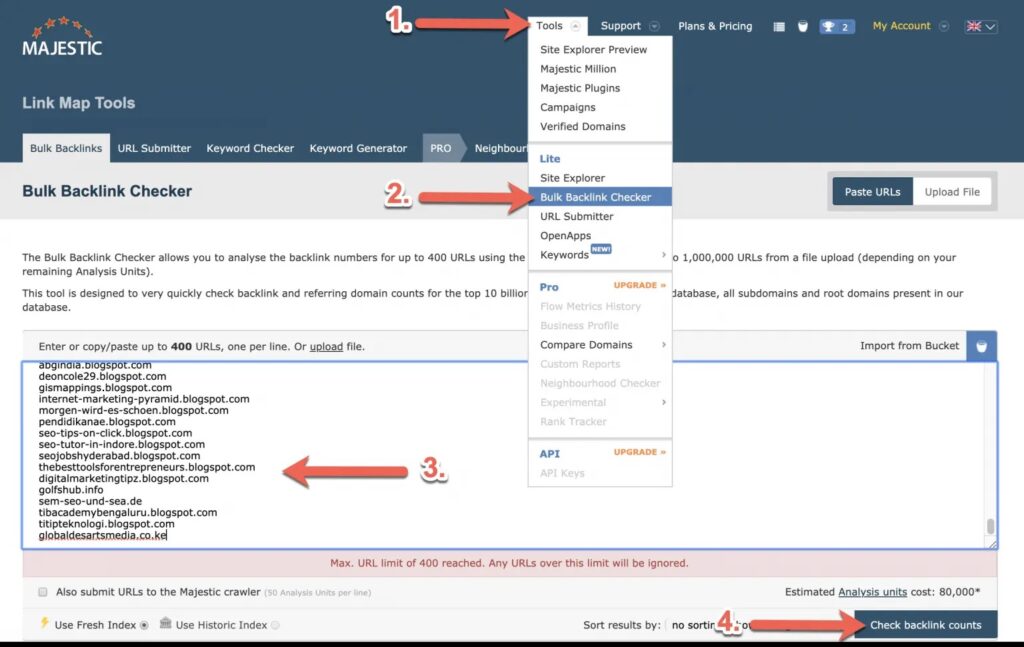1024x647 pixels.
Task: Open Plans & Pricing page
Action: coord(714,26)
